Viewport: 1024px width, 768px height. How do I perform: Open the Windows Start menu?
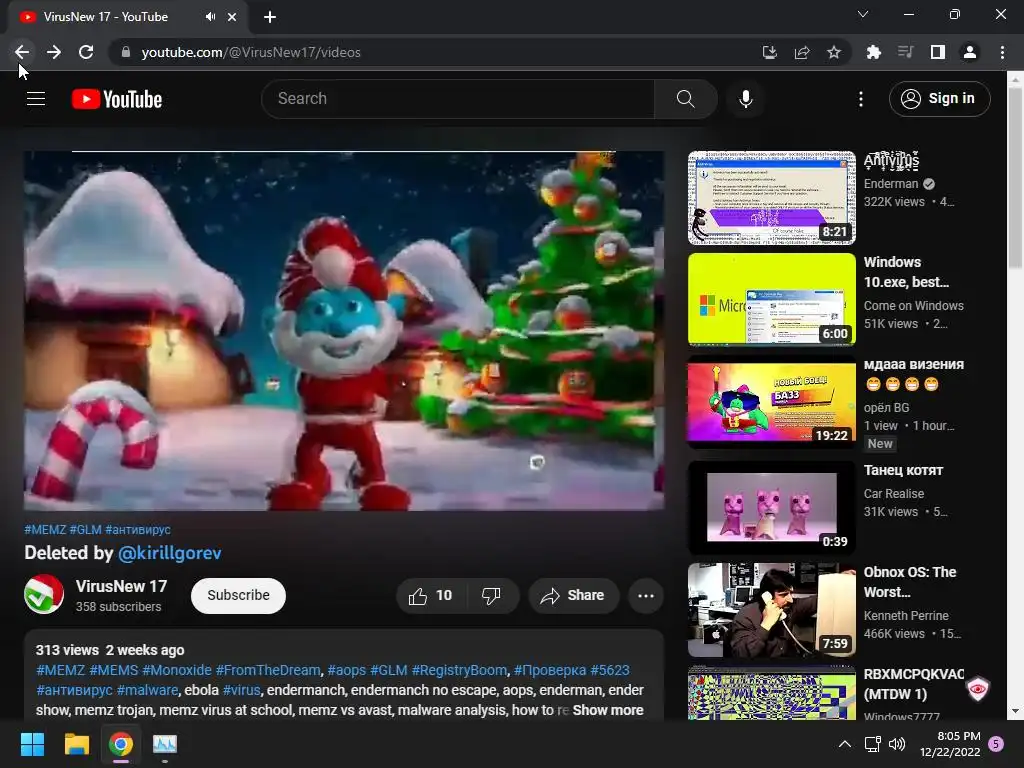click(32, 744)
